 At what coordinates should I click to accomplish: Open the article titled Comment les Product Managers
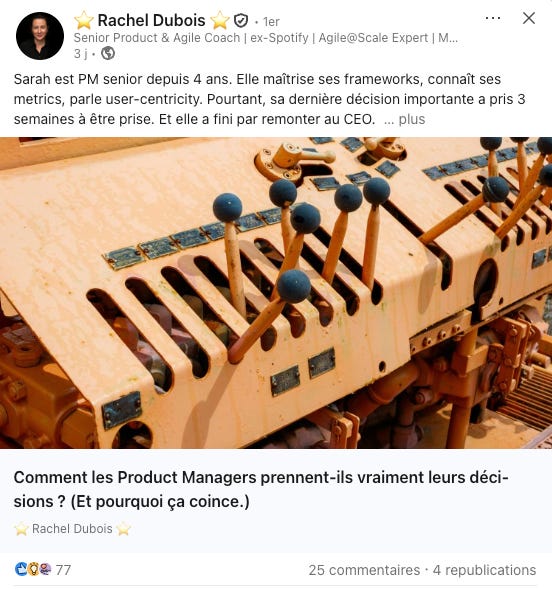(x=261, y=489)
